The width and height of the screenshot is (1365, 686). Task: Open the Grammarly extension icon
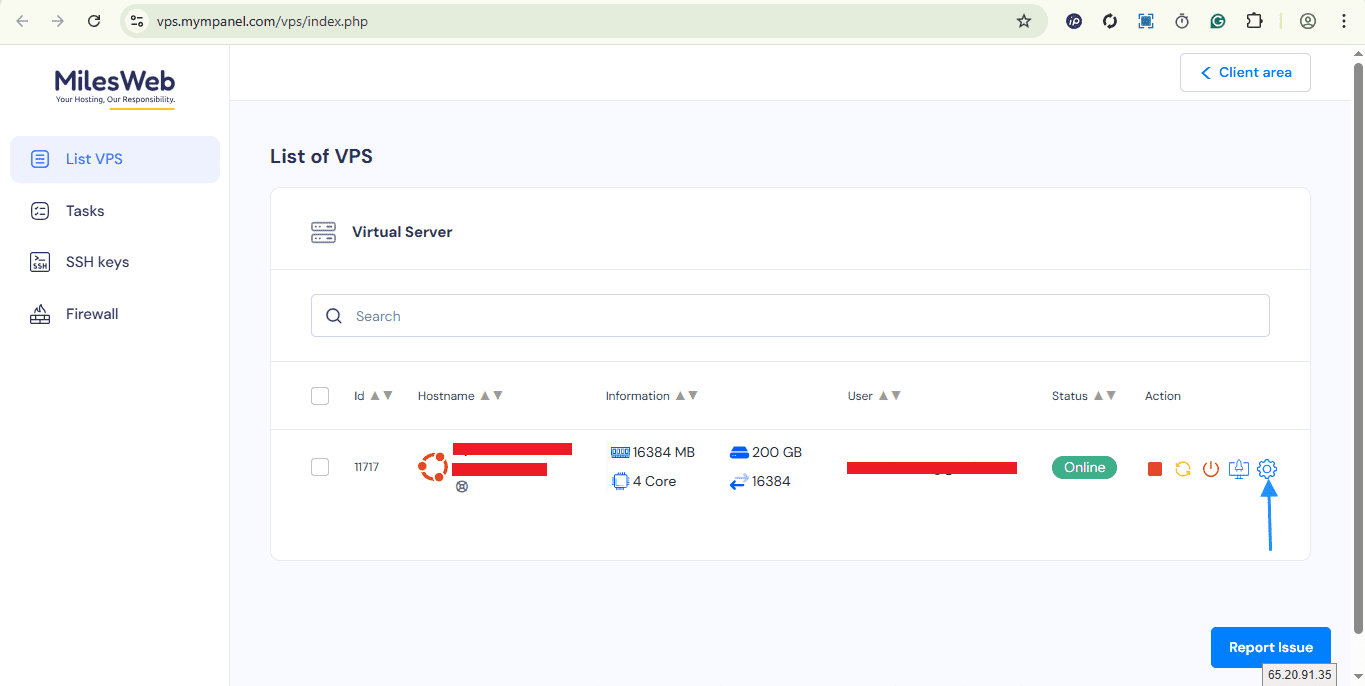pyautogui.click(x=1218, y=21)
